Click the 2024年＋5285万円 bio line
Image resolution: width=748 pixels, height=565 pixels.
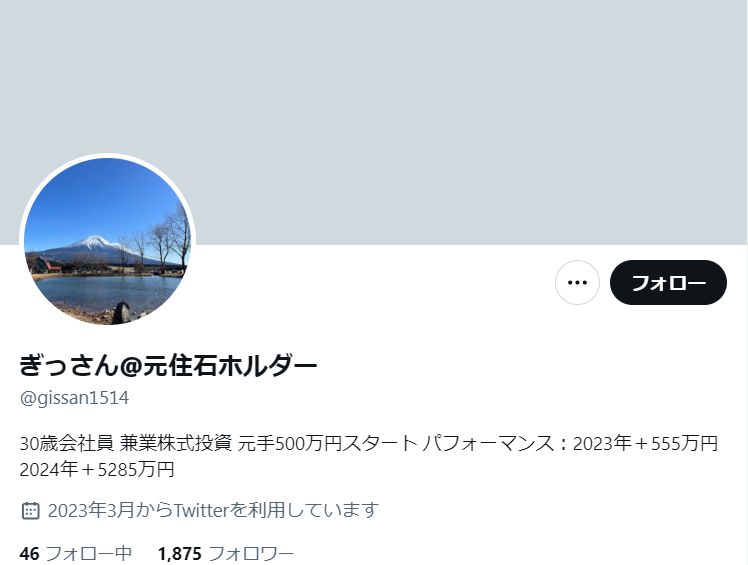coord(97,470)
